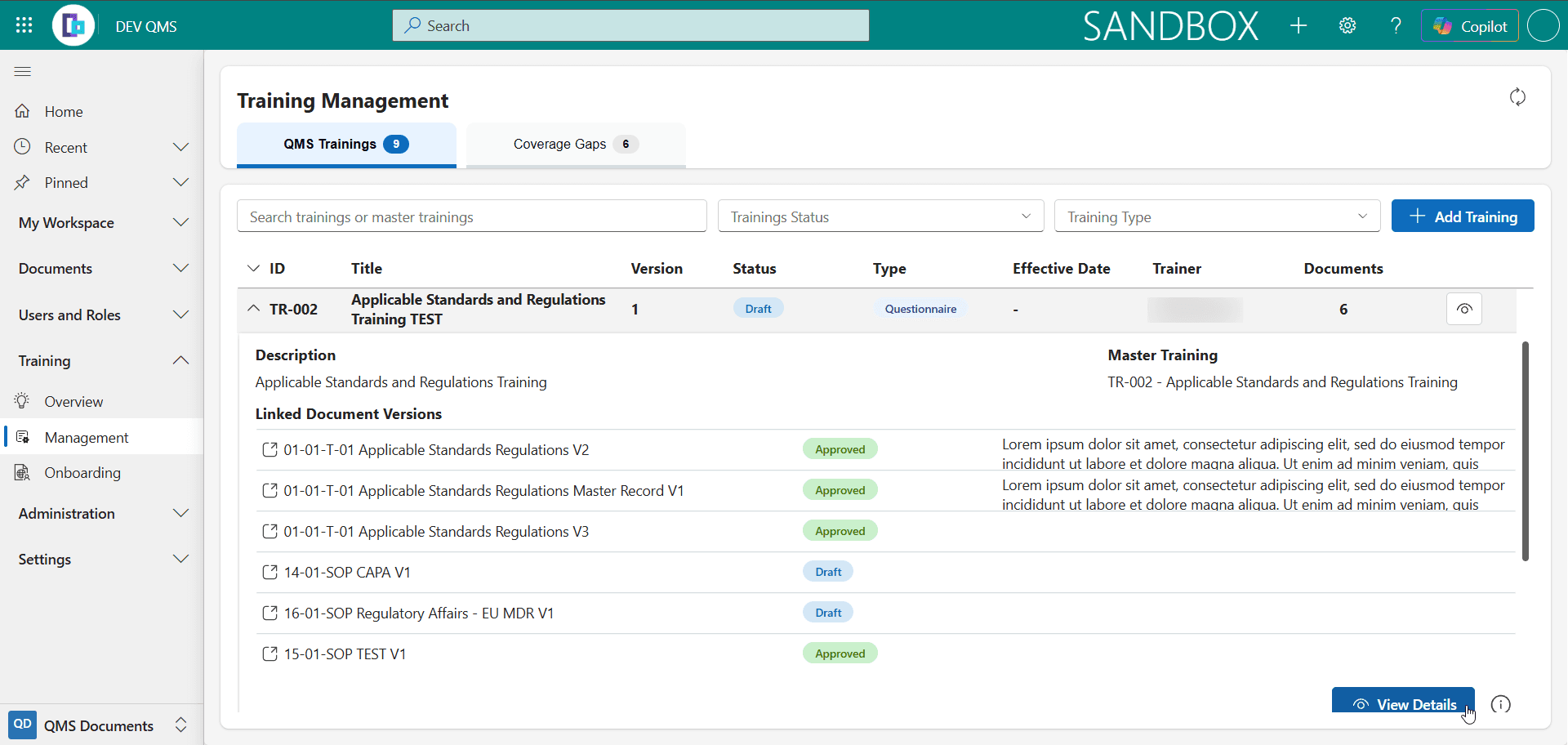1568x745 pixels.
Task: Click the Onboarding icon in sidebar
Action: click(23, 472)
